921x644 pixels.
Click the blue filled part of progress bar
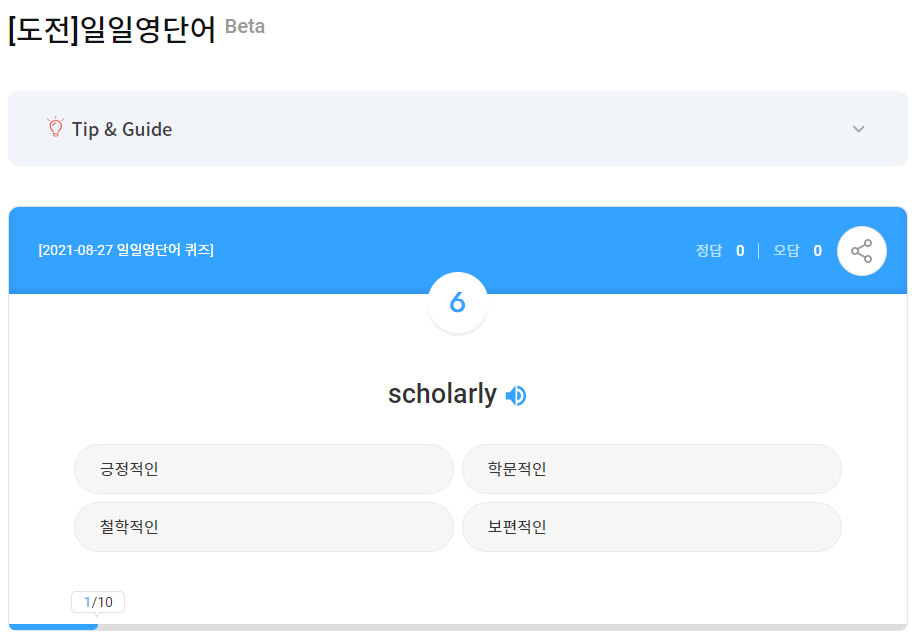click(x=53, y=627)
